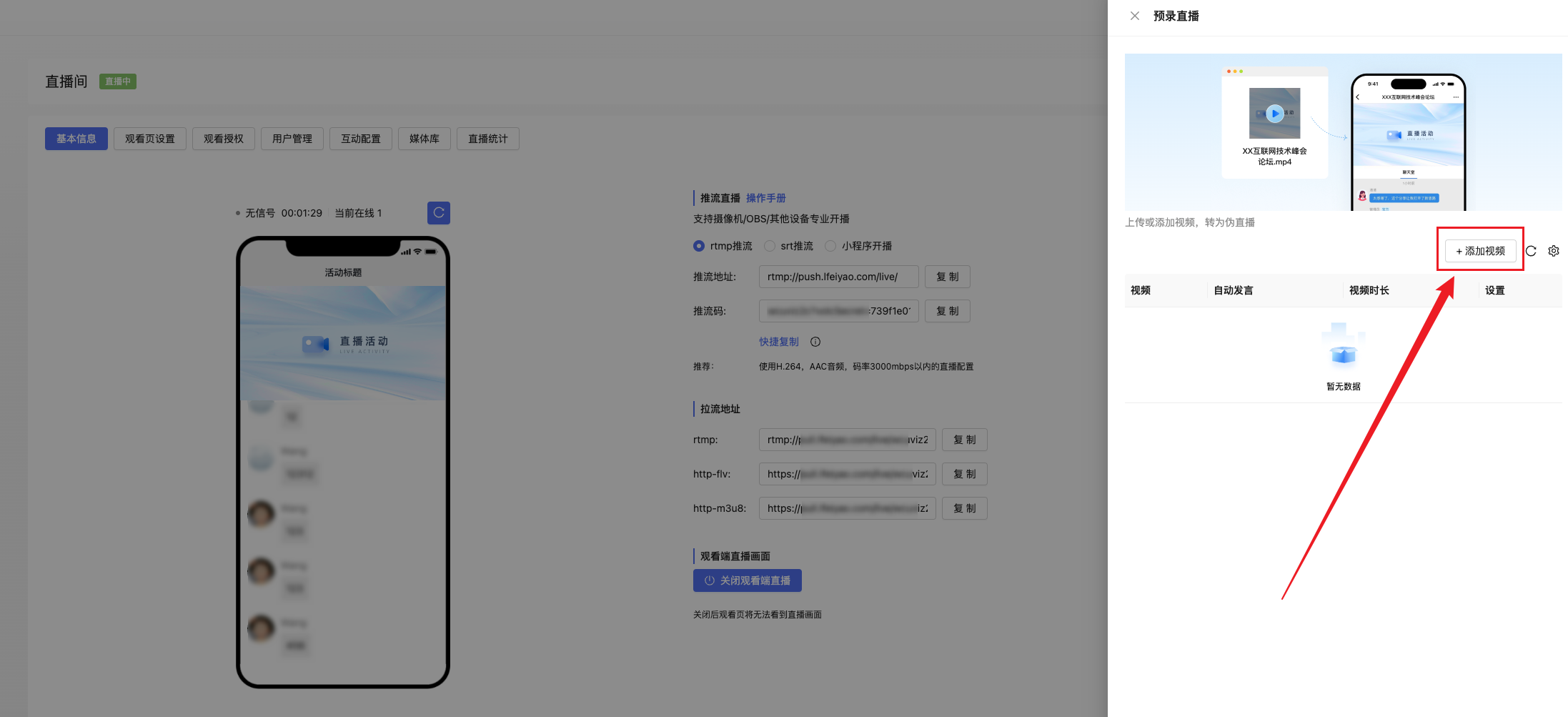This screenshot has height=717, width=1568.
Task: Click the 推流码 input field
Action: [x=838, y=311]
